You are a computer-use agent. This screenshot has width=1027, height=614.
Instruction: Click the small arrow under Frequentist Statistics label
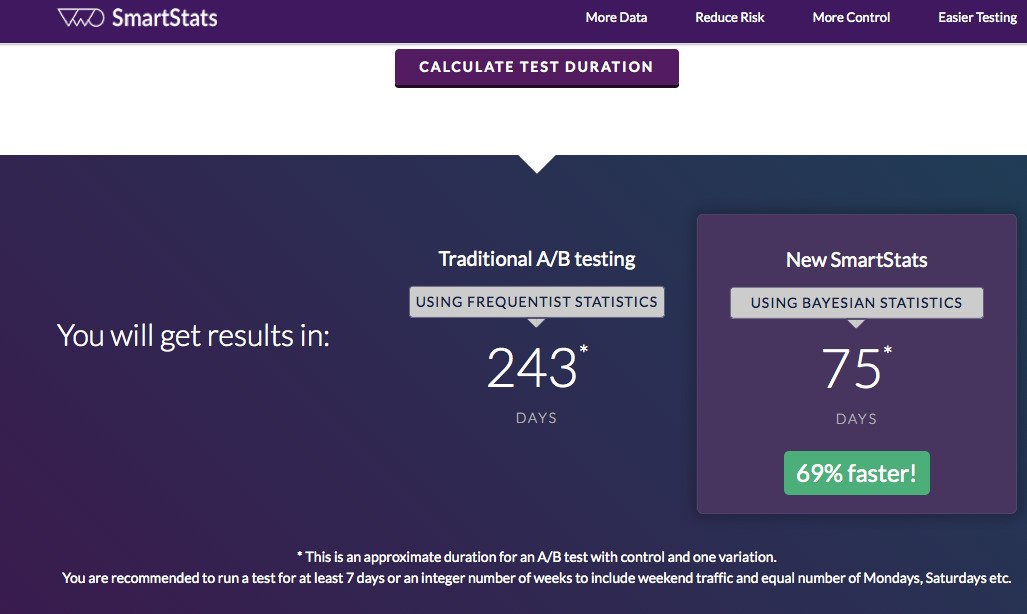536,322
